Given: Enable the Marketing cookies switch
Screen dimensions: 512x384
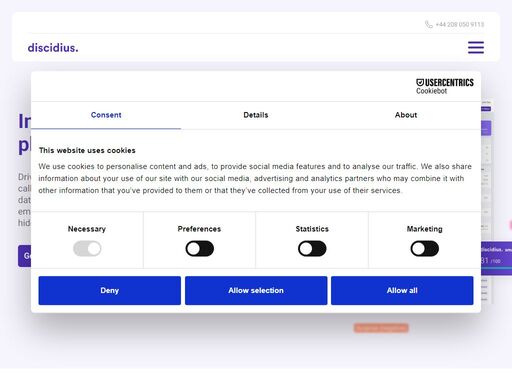Looking at the screenshot, I should pos(425,249).
